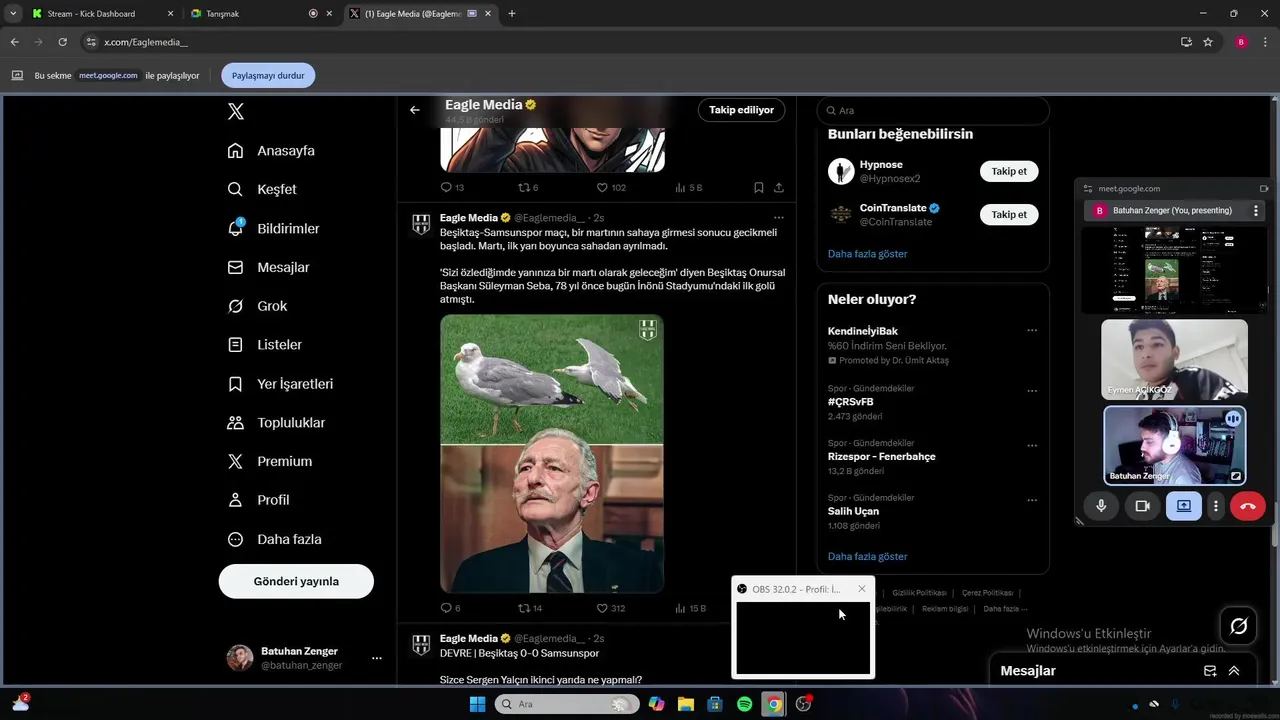Turn off camera in Meet popup

click(x=1142, y=506)
